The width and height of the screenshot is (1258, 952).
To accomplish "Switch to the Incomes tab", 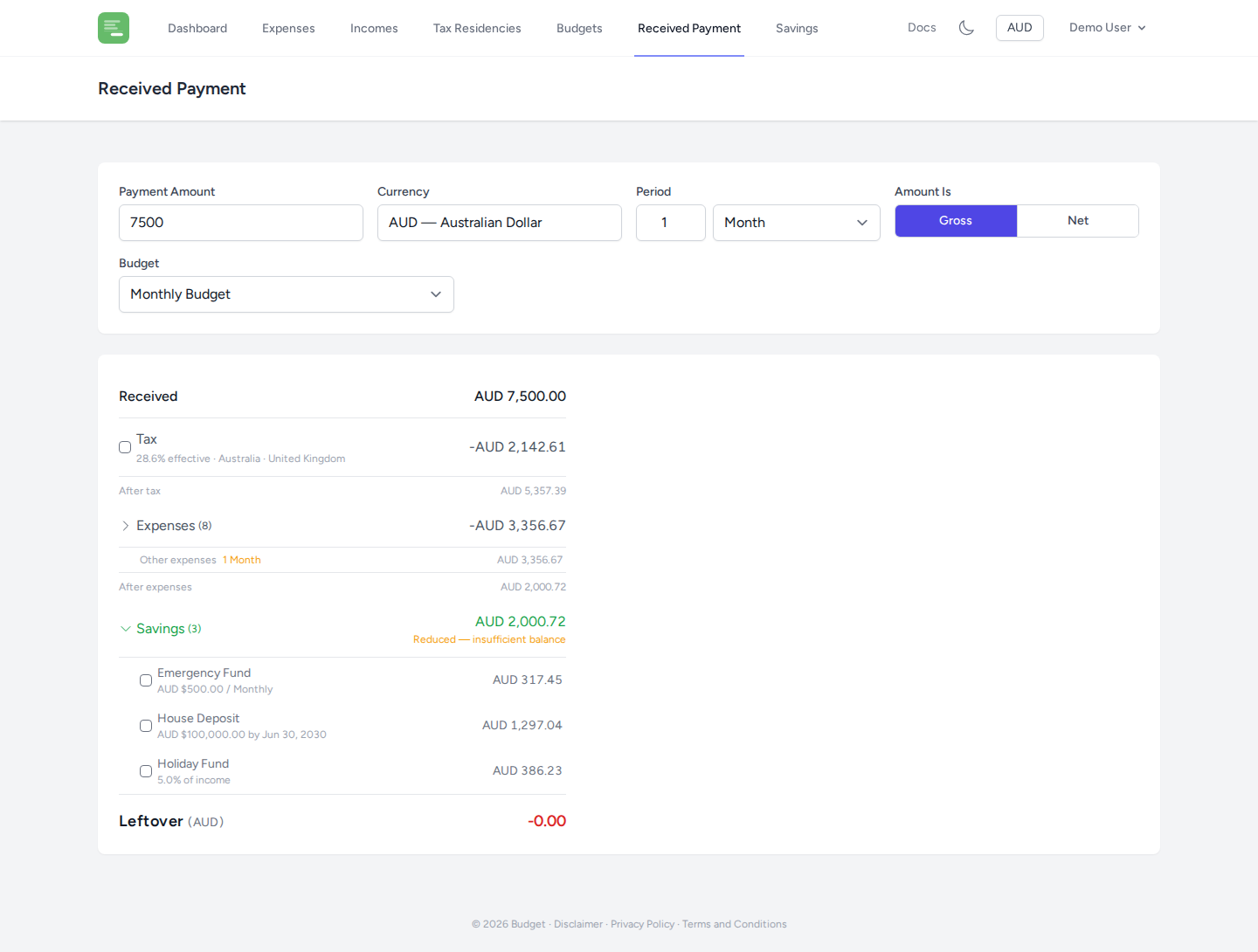I will click(x=374, y=28).
